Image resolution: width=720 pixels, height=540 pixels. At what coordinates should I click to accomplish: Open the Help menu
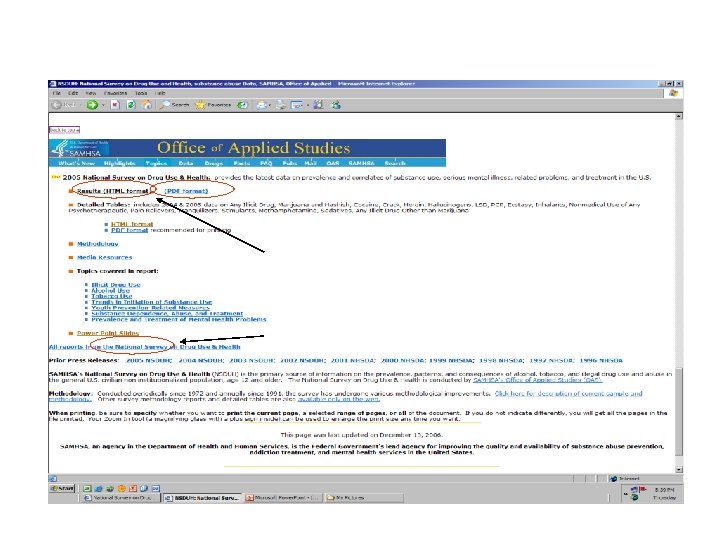point(160,93)
